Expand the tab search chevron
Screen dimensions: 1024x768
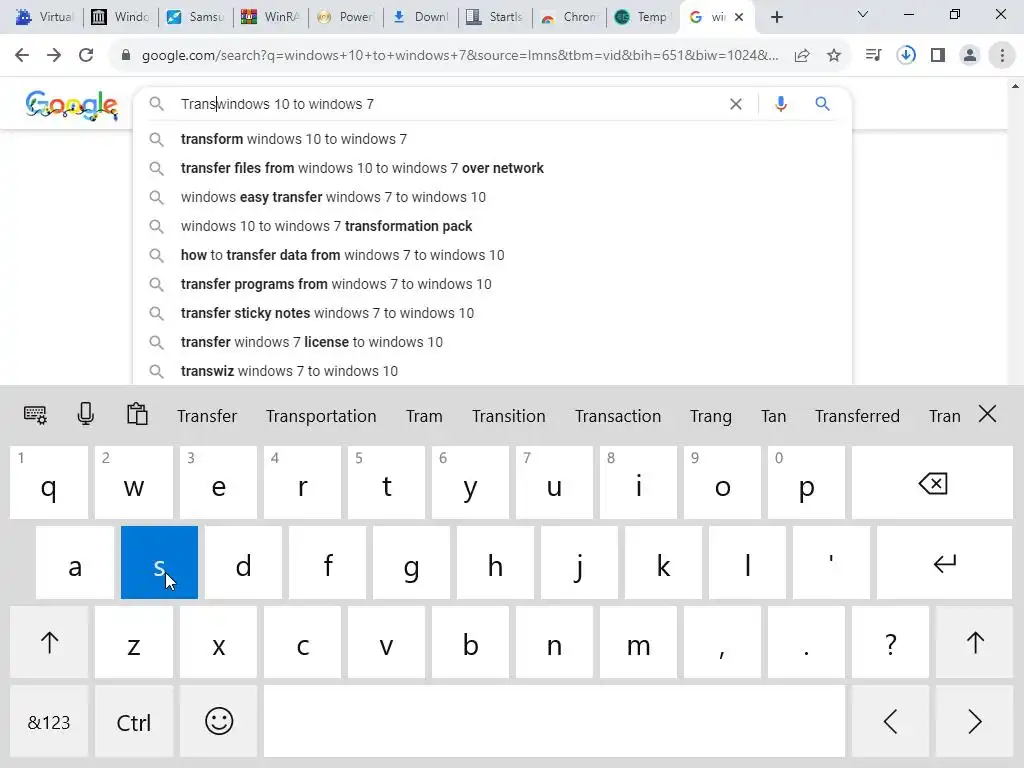863,14
